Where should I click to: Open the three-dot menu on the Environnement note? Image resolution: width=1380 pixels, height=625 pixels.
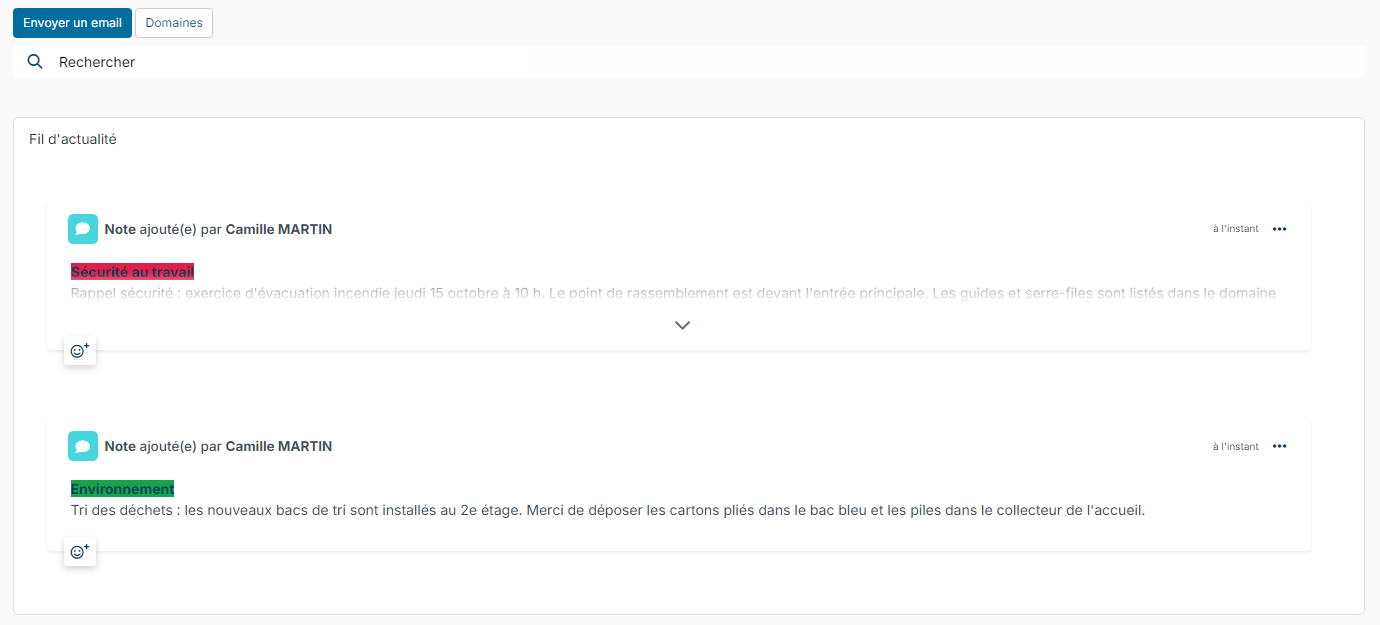1279,446
